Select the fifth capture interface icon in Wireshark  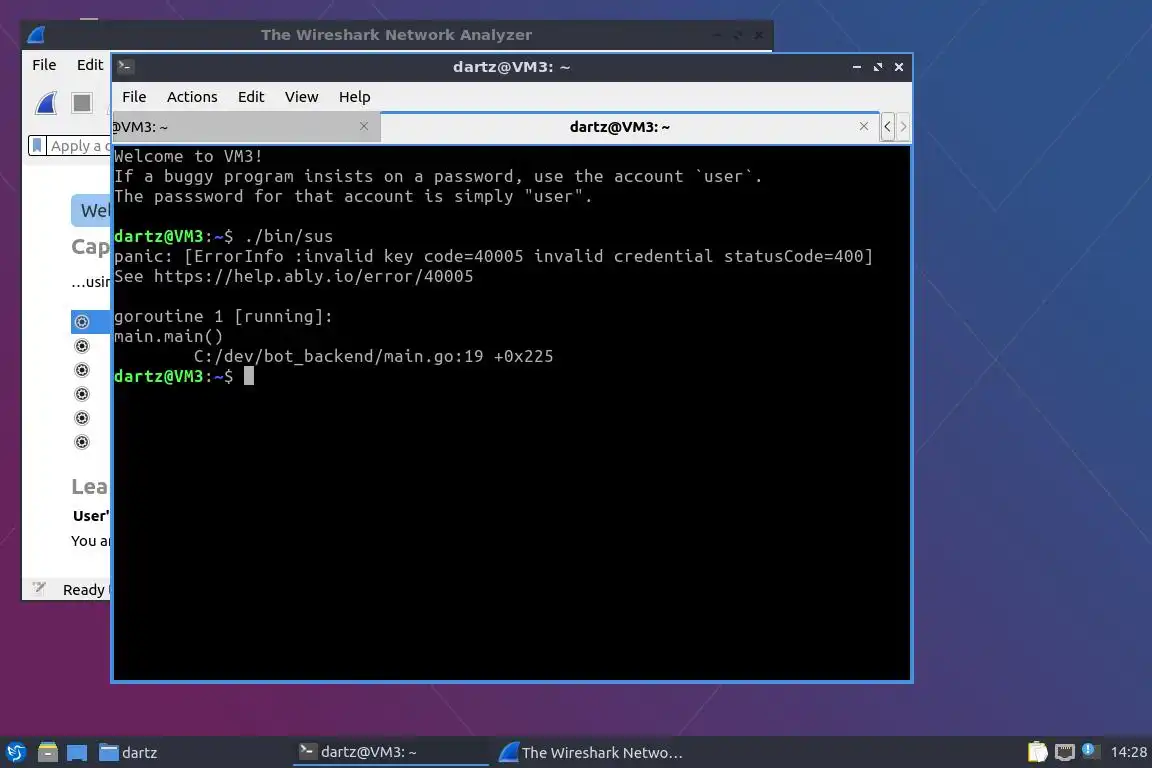click(82, 418)
